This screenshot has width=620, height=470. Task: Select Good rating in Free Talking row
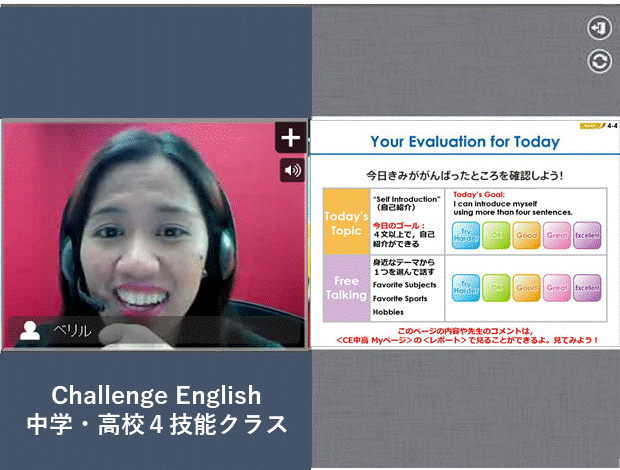coord(526,288)
